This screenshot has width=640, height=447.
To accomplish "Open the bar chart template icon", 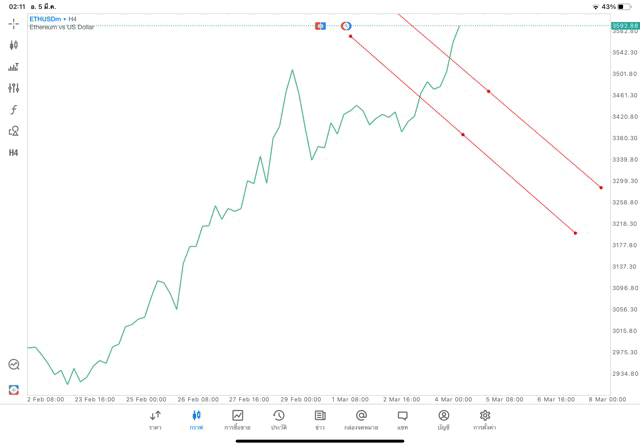I will 14,66.
